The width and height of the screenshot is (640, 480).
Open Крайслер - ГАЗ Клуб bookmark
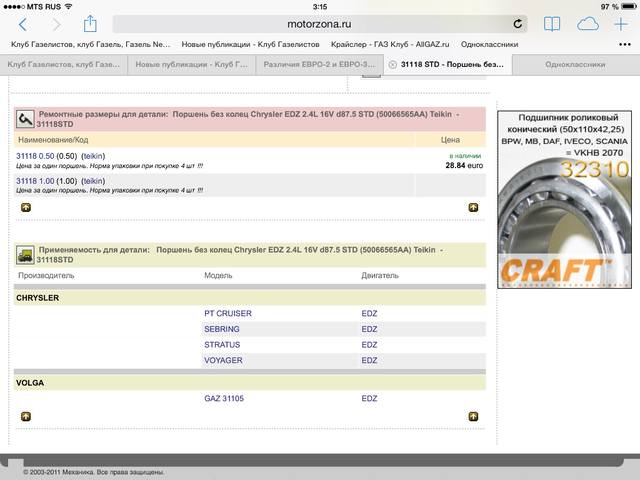(390, 44)
